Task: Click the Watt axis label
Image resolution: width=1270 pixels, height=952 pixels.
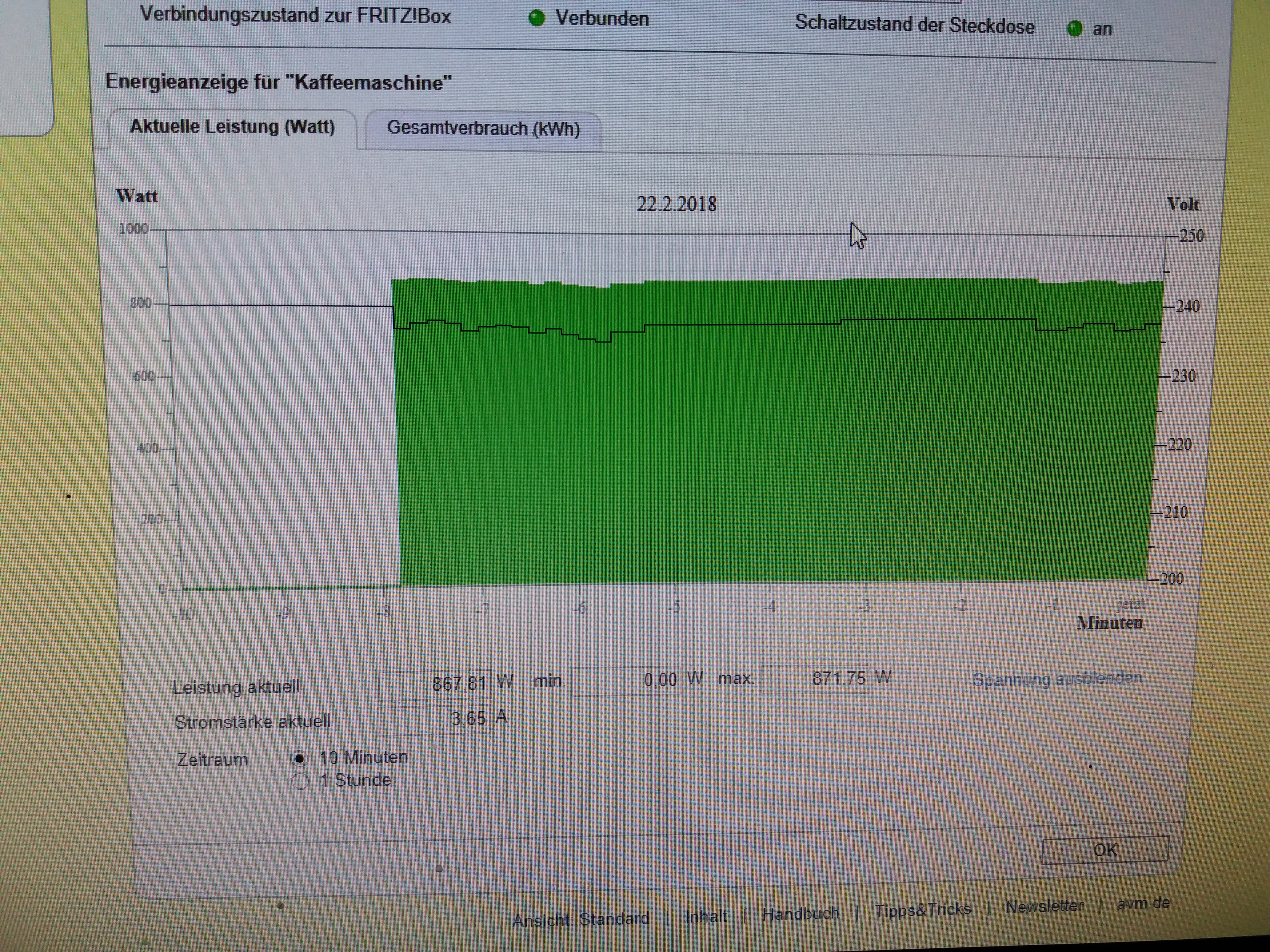Action: click(x=137, y=196)
